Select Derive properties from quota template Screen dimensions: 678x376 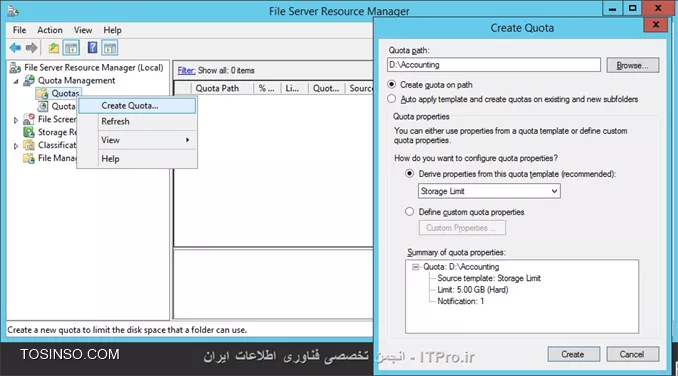pos(409,174)
